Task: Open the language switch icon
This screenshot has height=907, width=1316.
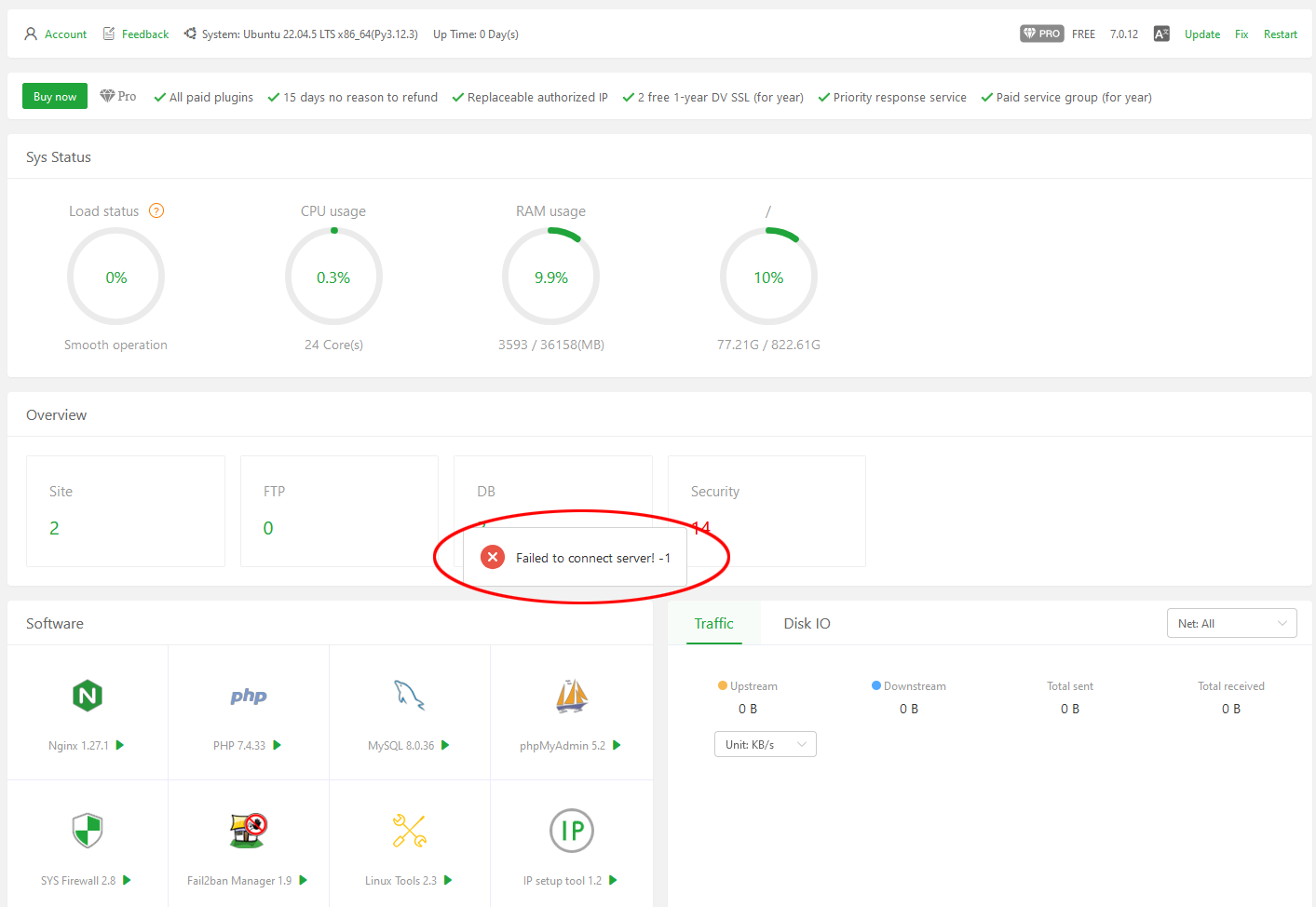Action: coord(1161,34)
